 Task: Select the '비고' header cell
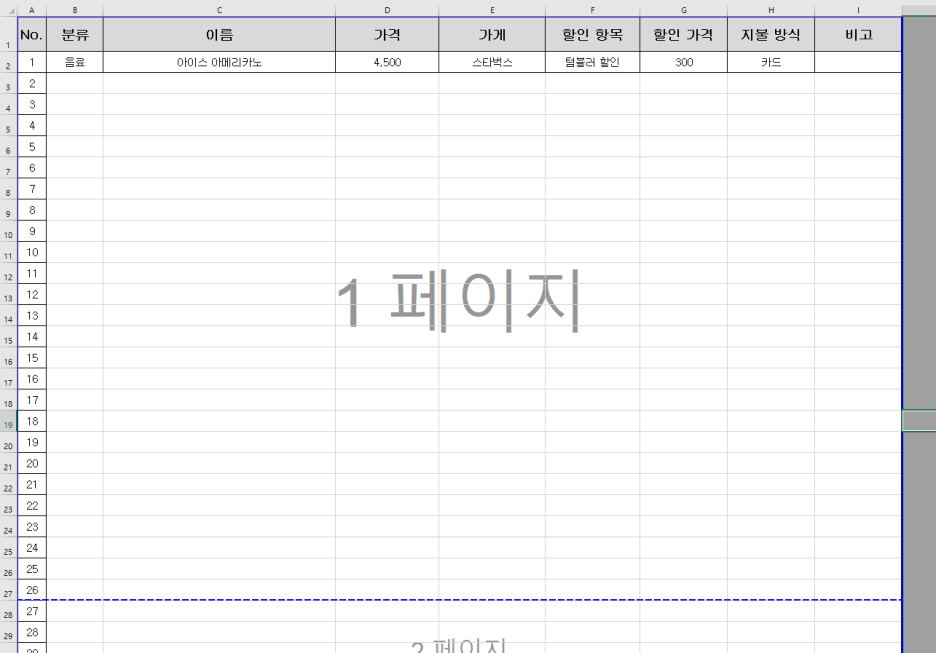858,35
